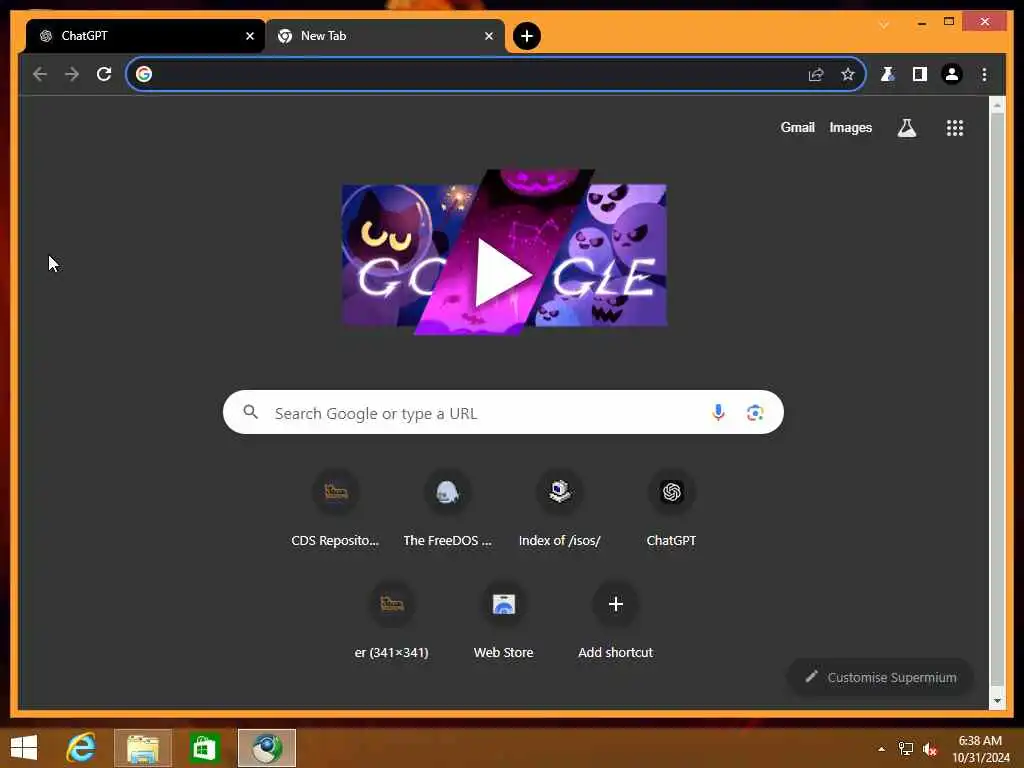The height and width of the screenshot is (768, 1024).
Task: Switch to the ChatGPT tab
Action: (145, 36)
